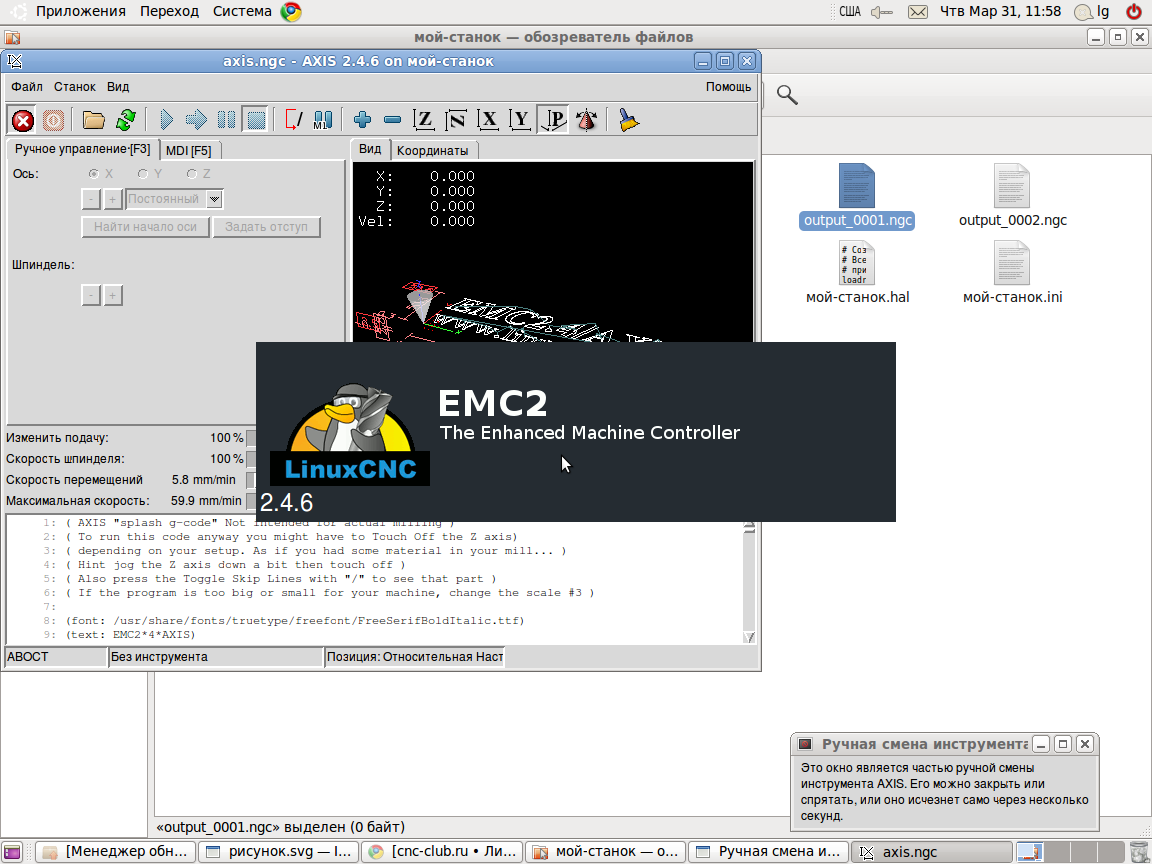Clear live plot with the brush icon
This screenshot has height=864, width=1152.
[627, 120]
